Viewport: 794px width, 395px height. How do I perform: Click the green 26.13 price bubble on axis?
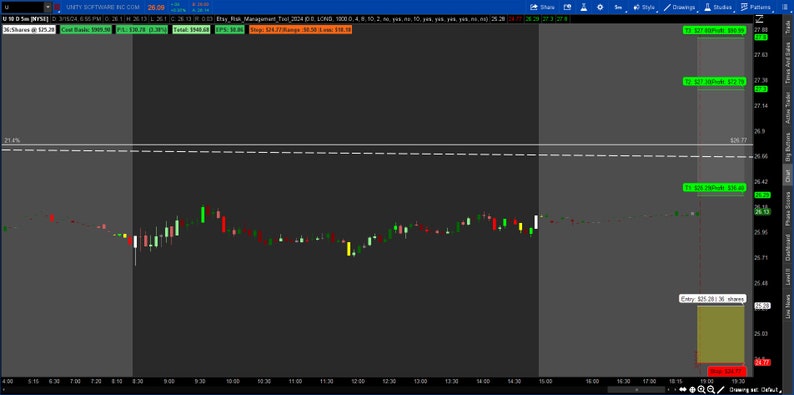(x=762, y=212)
